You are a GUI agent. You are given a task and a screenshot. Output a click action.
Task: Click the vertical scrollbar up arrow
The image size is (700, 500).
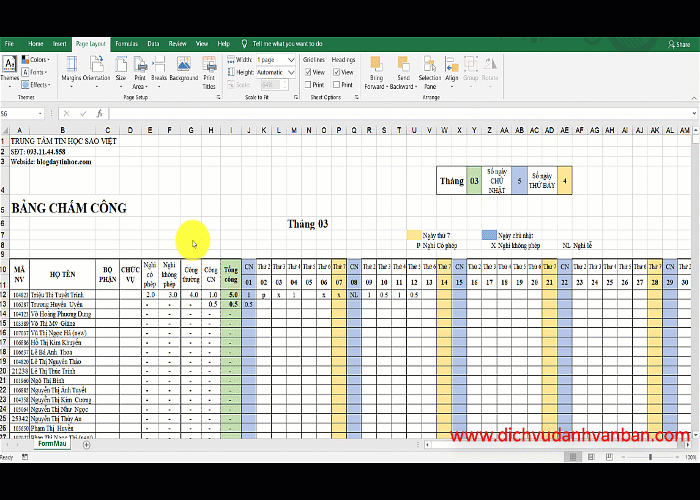(695, 130)
